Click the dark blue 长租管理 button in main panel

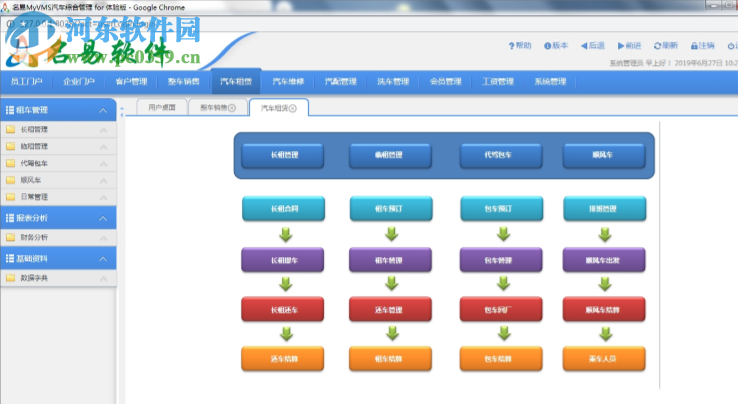283,155
